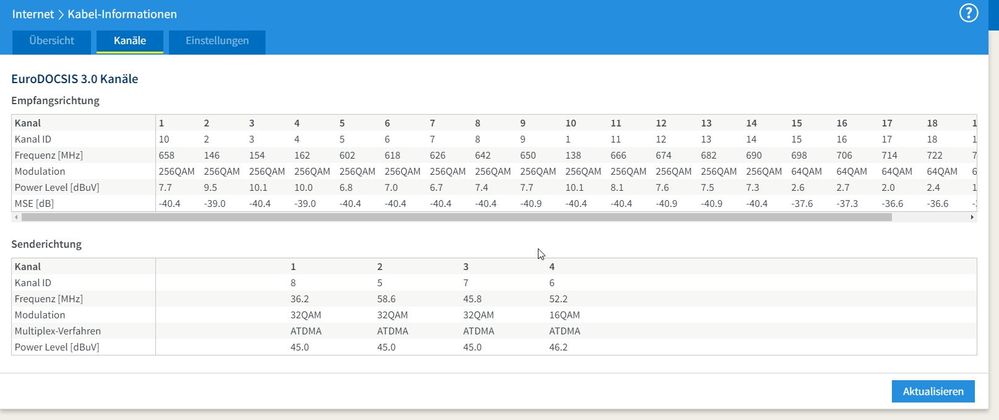Select frequency value 722 in Empfangsrichtung

pos(935,155)
